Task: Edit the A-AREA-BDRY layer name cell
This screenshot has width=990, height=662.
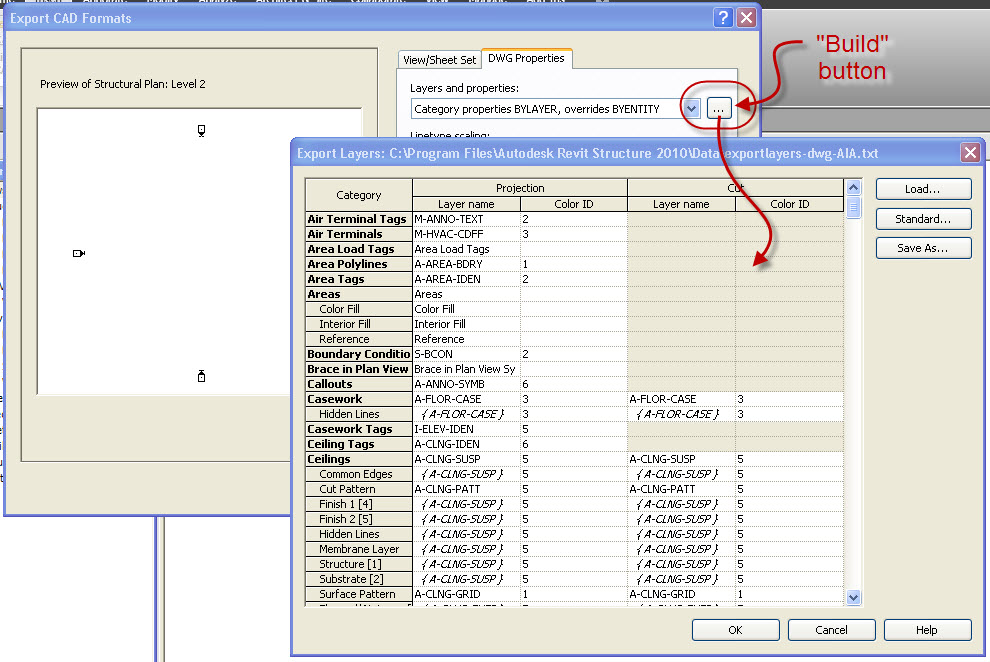Action: (x=466, y=264)
